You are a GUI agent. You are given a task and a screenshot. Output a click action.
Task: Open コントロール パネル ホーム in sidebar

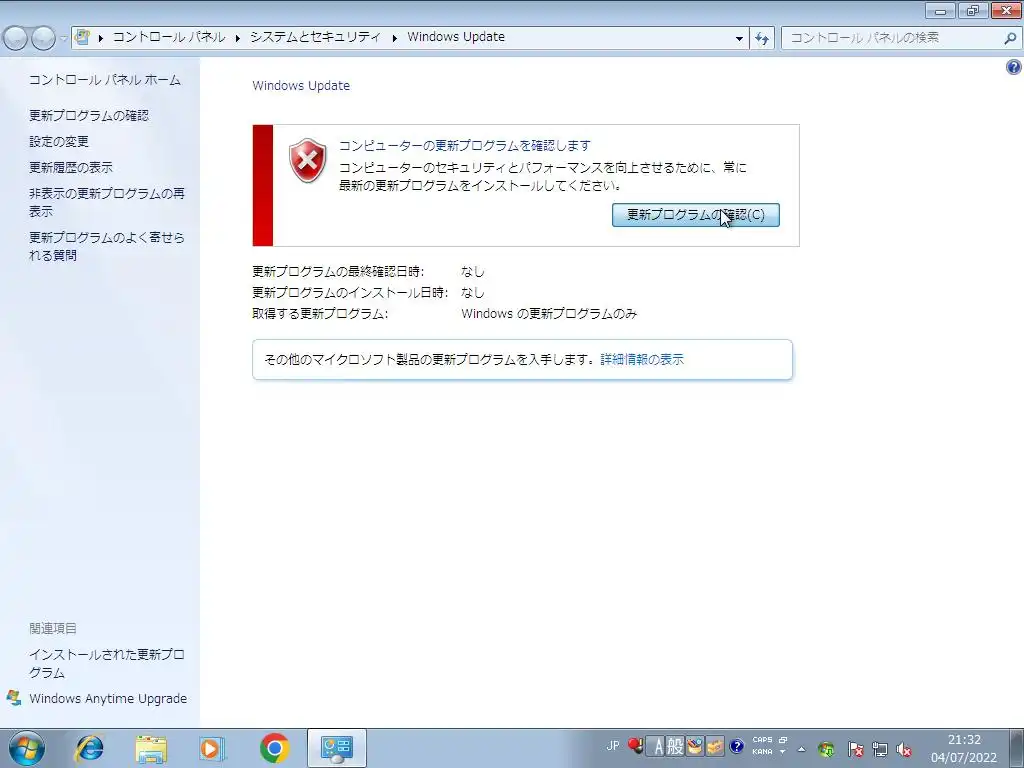tap(104, 80)
